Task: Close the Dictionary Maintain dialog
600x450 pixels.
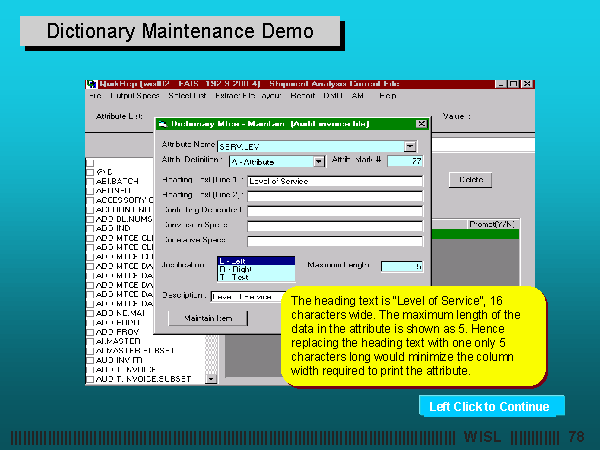Action: tap(422, 124)
